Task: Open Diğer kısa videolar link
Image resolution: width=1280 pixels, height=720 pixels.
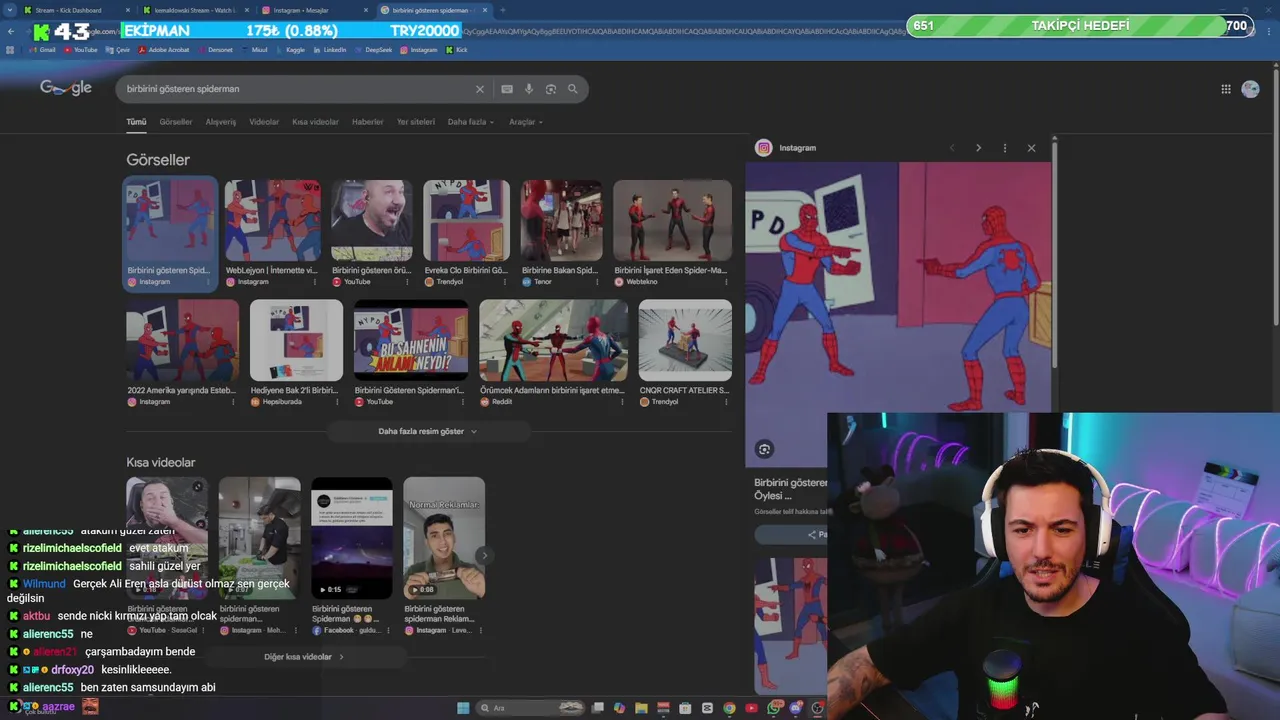Action: pyautogui.click(x=304, y=657)
